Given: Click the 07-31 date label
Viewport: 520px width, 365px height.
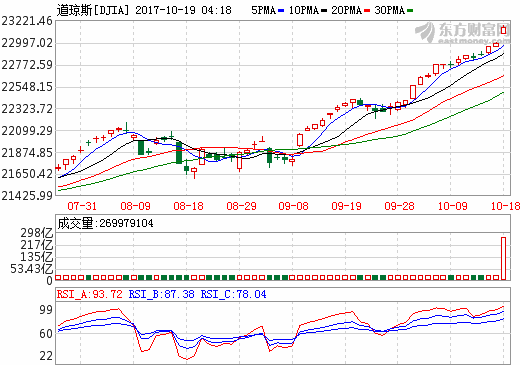Looking at the screenshot, I should click(x=82, y=206).
